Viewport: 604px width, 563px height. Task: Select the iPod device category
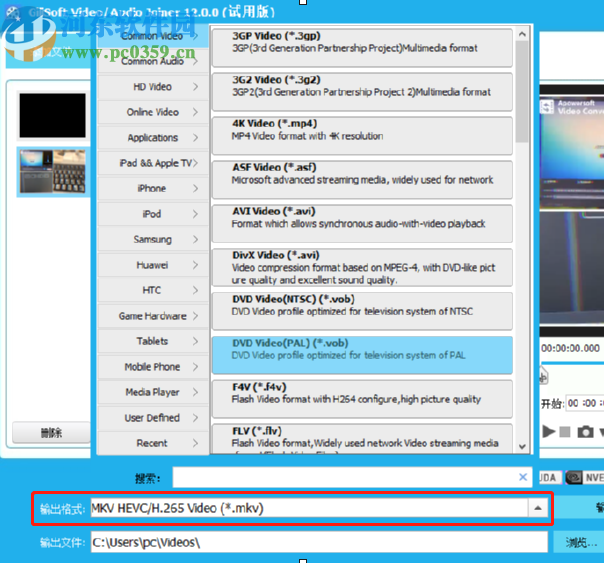153,214
